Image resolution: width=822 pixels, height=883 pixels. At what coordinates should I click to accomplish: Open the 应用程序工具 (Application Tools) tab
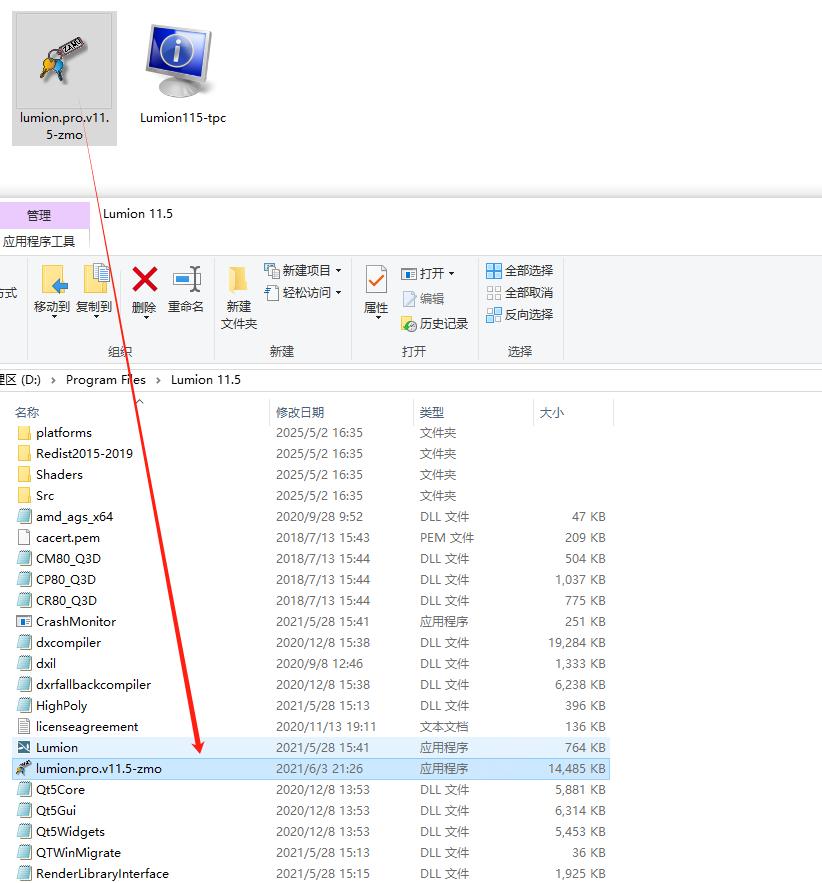point(39,242)
